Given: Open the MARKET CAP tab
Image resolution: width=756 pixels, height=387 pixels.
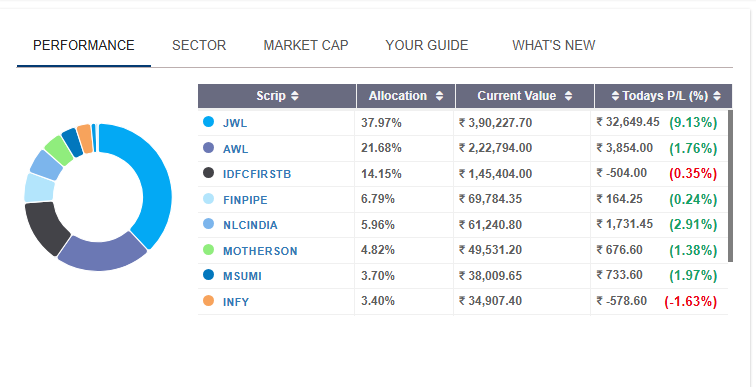Looking at the screenshot, I should 306,45.
